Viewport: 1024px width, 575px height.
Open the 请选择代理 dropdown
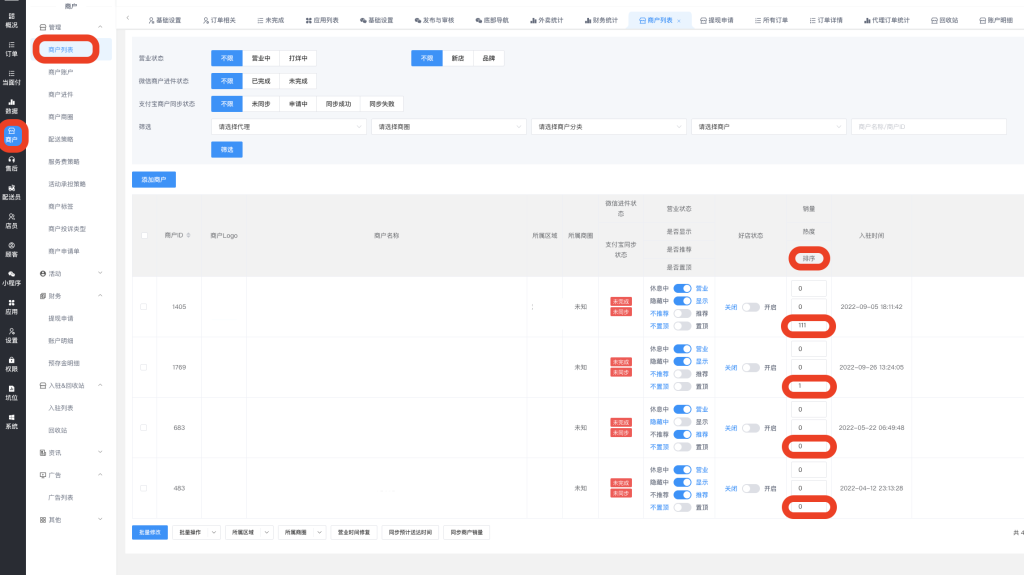(289, 127)
